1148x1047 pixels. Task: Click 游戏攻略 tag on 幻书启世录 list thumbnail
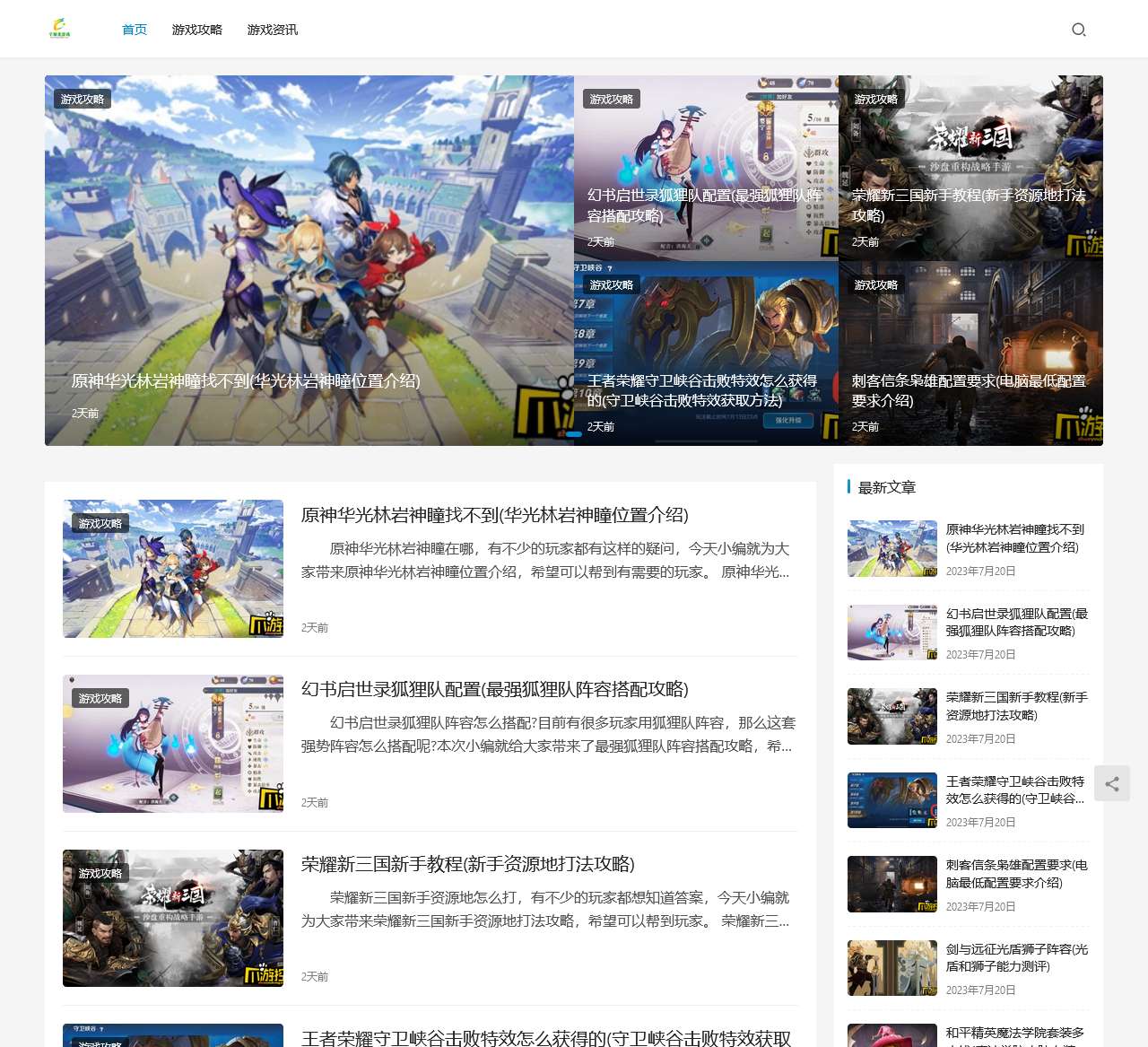100,698
